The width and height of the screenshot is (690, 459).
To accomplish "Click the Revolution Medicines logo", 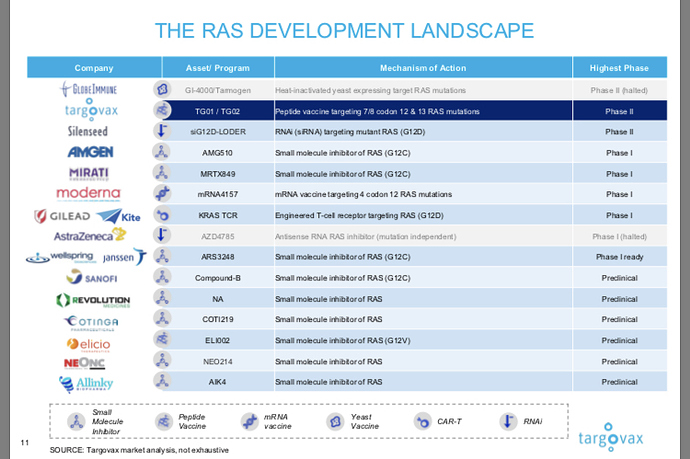I will pos(93,301).
